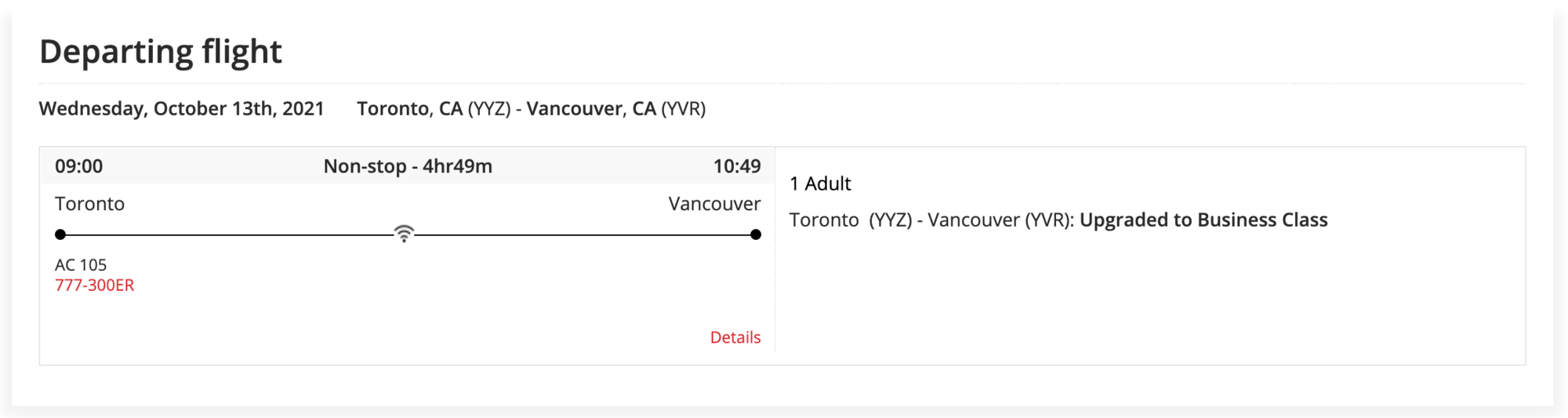Click Upgraded to Business Class text

click(x=1203, y=220)
